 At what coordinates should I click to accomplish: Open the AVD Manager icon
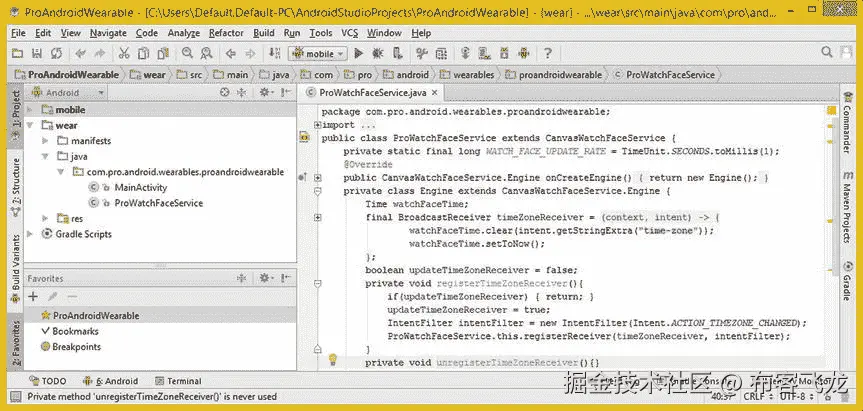tap(485, 53)
